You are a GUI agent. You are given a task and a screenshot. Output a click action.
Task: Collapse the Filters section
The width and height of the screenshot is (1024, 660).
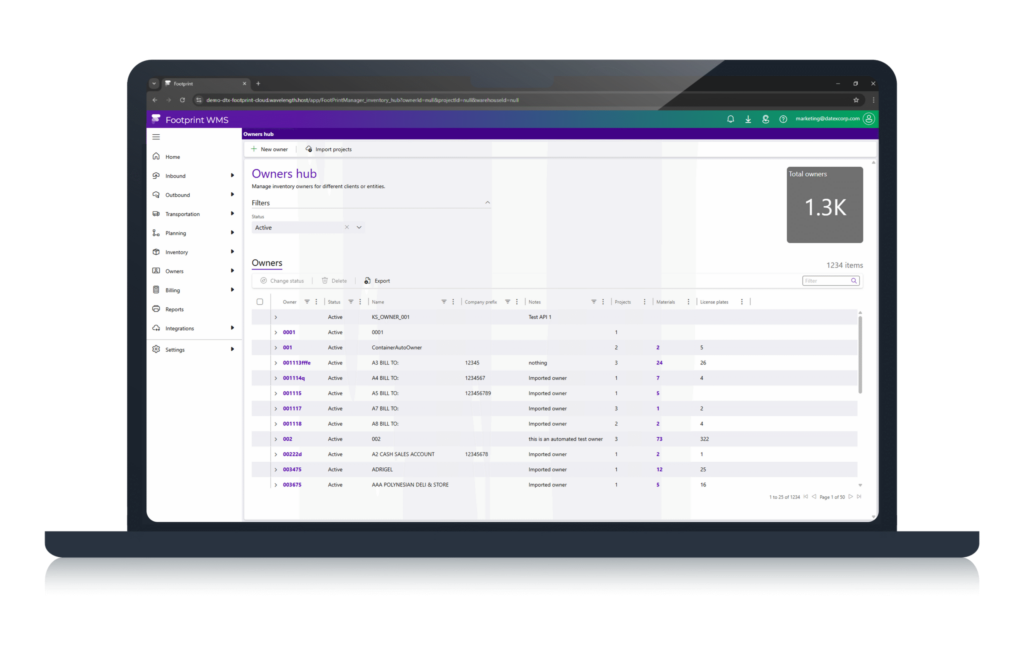(x=487, y=203)
